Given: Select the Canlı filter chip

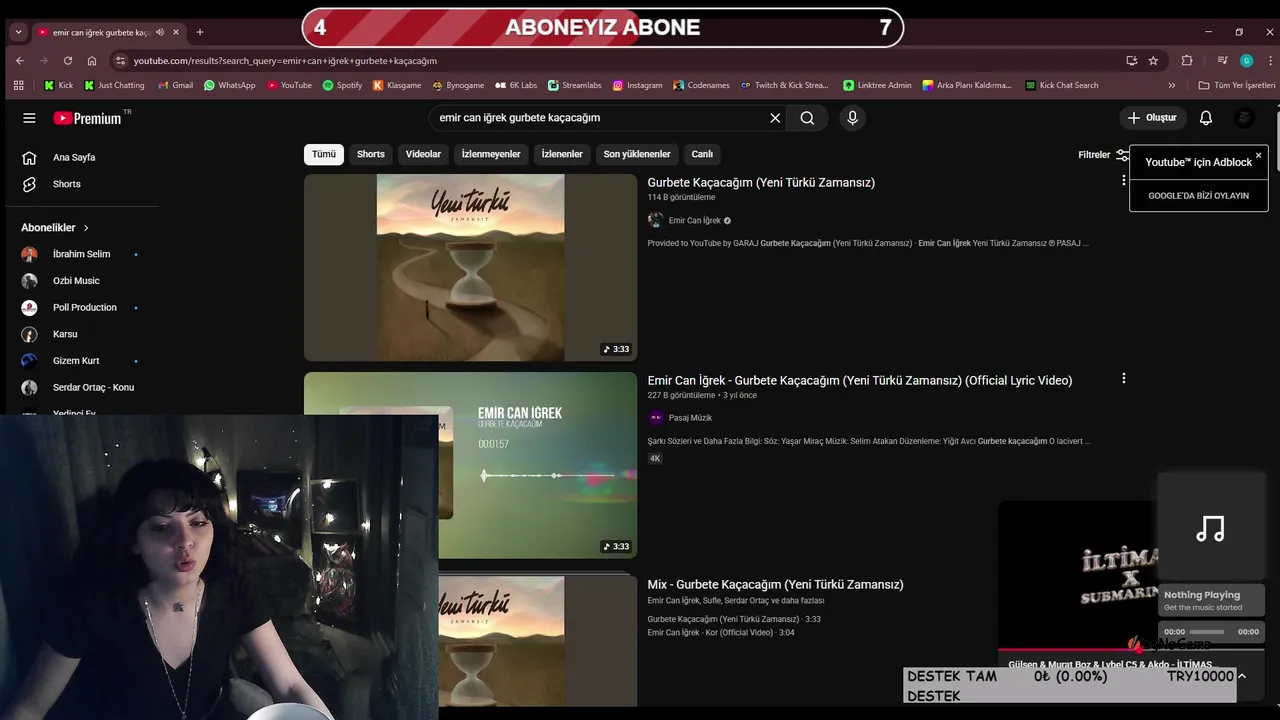Looking at the screenshot, I should 703,154.
